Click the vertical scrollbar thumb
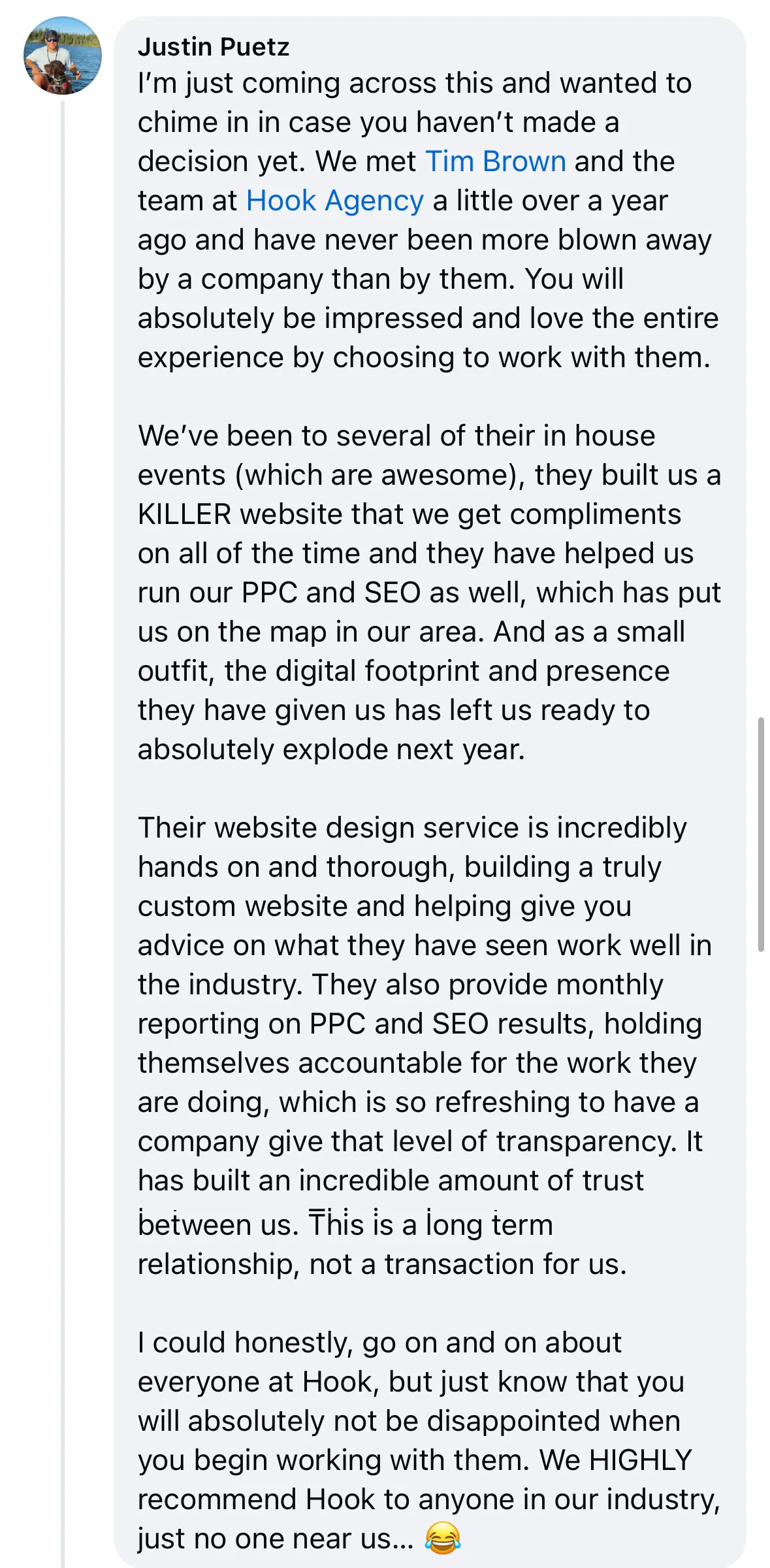 point(760,834)
